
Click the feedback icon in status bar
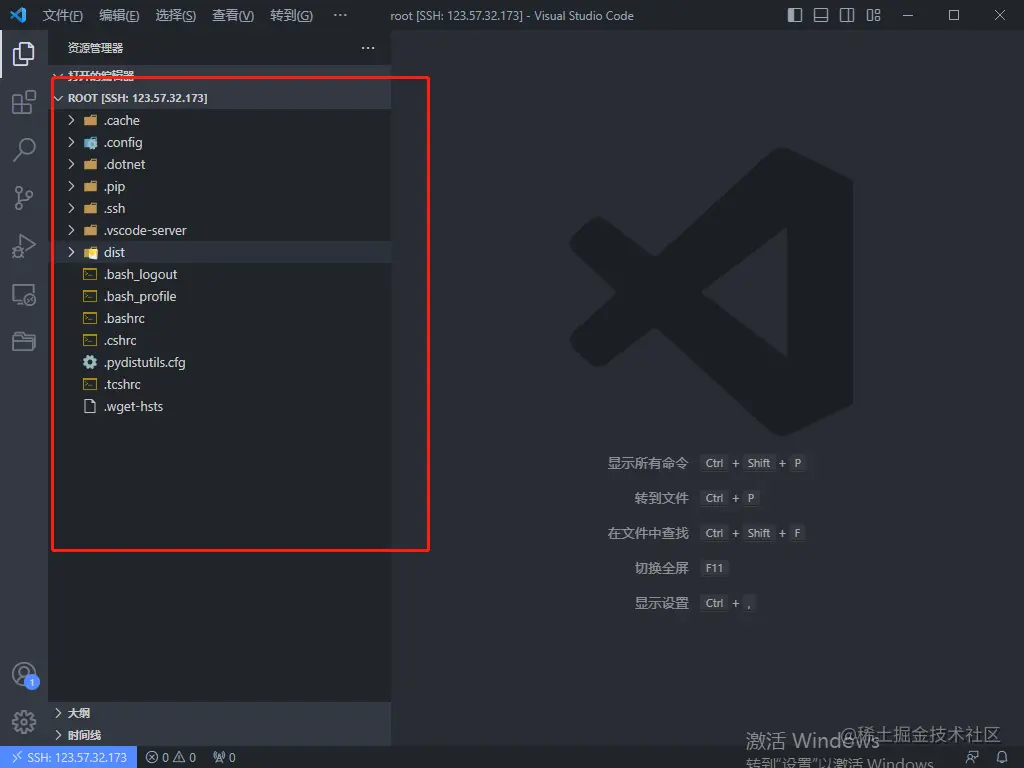point(972,758)
